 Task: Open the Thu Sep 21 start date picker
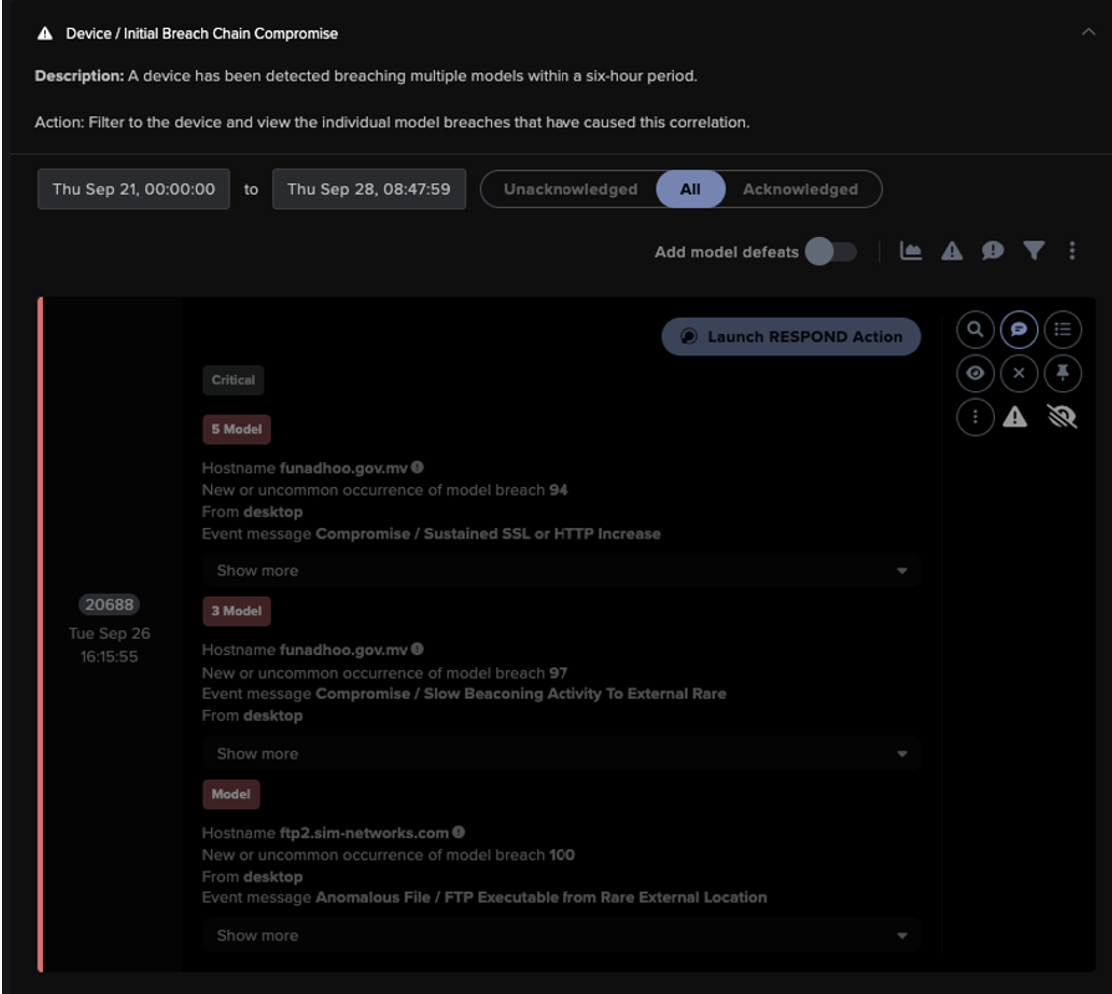(134, 187)
